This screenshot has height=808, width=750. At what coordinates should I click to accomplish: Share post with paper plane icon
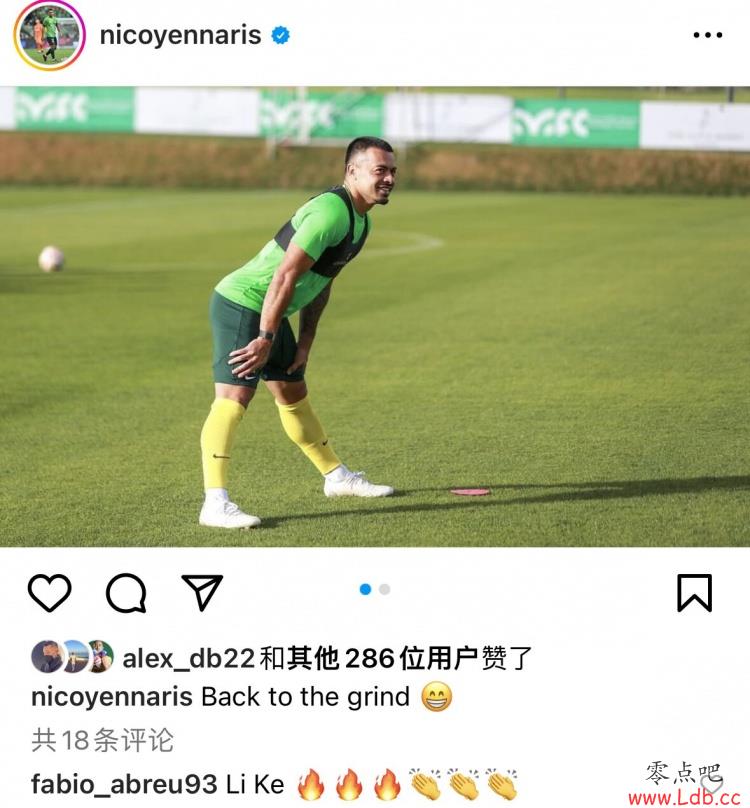point(202,592)
